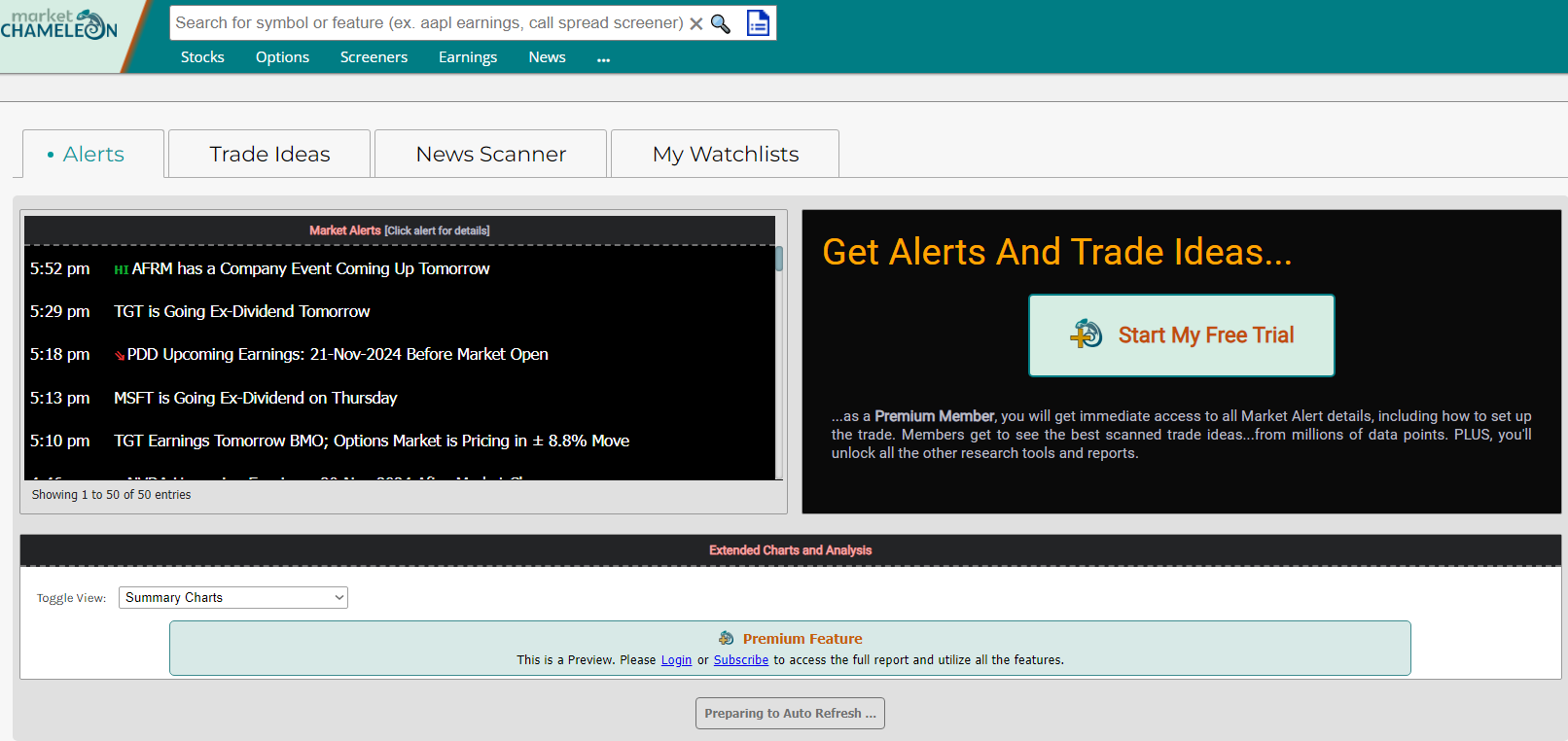Click Showing 1 to 50 of 50 entries text
This screenshot has height=741, width=1568.
coord(111,495)
